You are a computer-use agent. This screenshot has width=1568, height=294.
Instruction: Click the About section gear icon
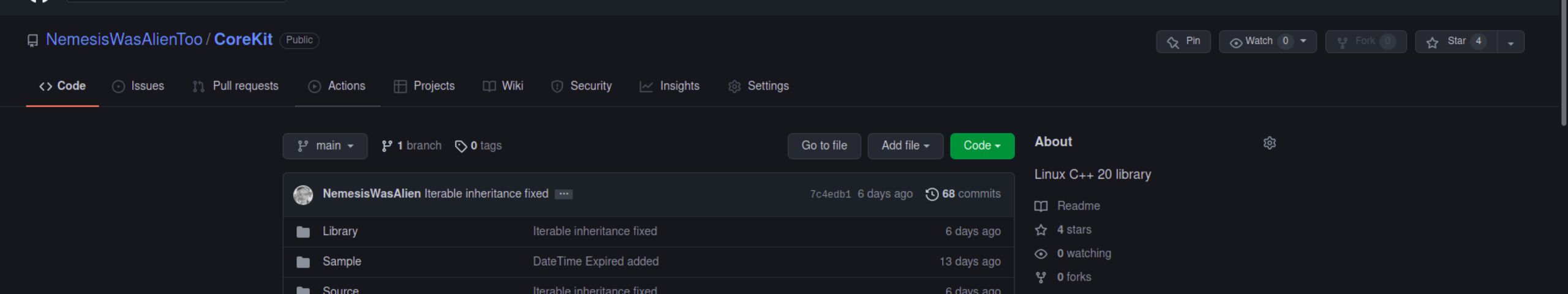click(x=1270, y=143)
